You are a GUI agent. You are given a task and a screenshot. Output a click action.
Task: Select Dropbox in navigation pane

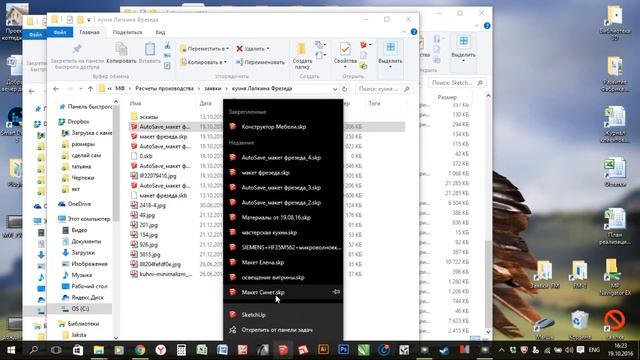pos(78,122)
